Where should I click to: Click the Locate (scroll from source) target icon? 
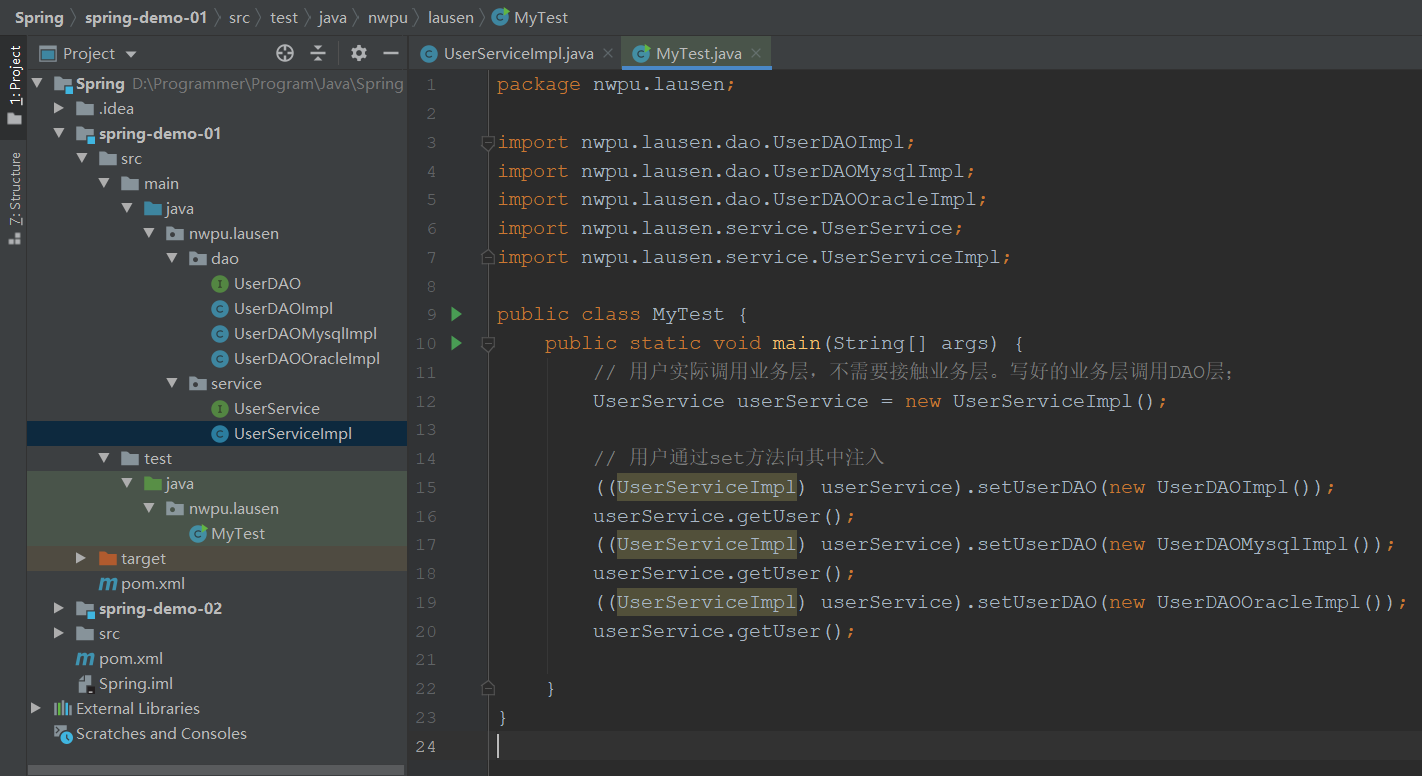285,53
